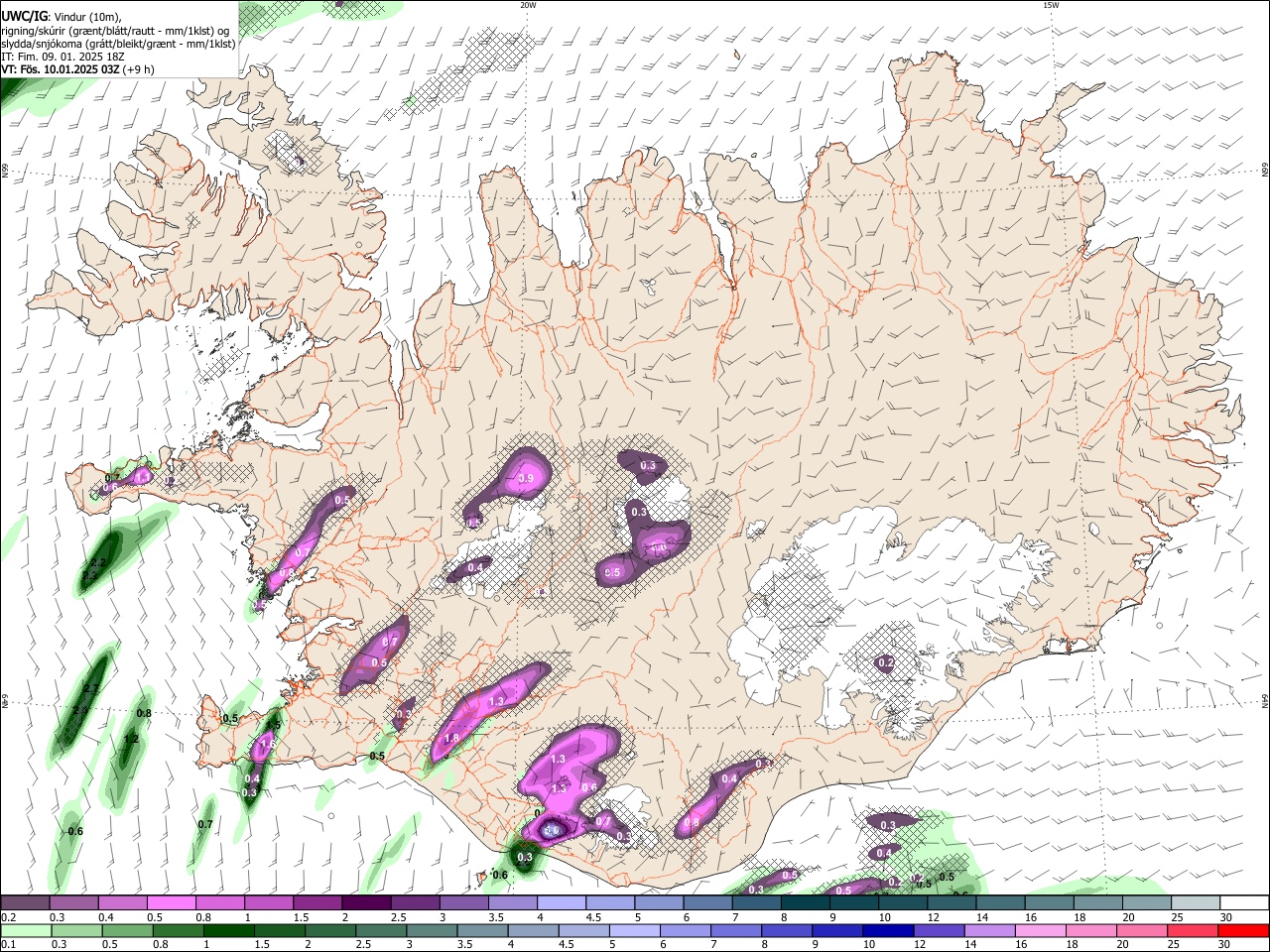
Task: Select the light pink 16 rain legend swatch
Action: (x=1041, y=930)
